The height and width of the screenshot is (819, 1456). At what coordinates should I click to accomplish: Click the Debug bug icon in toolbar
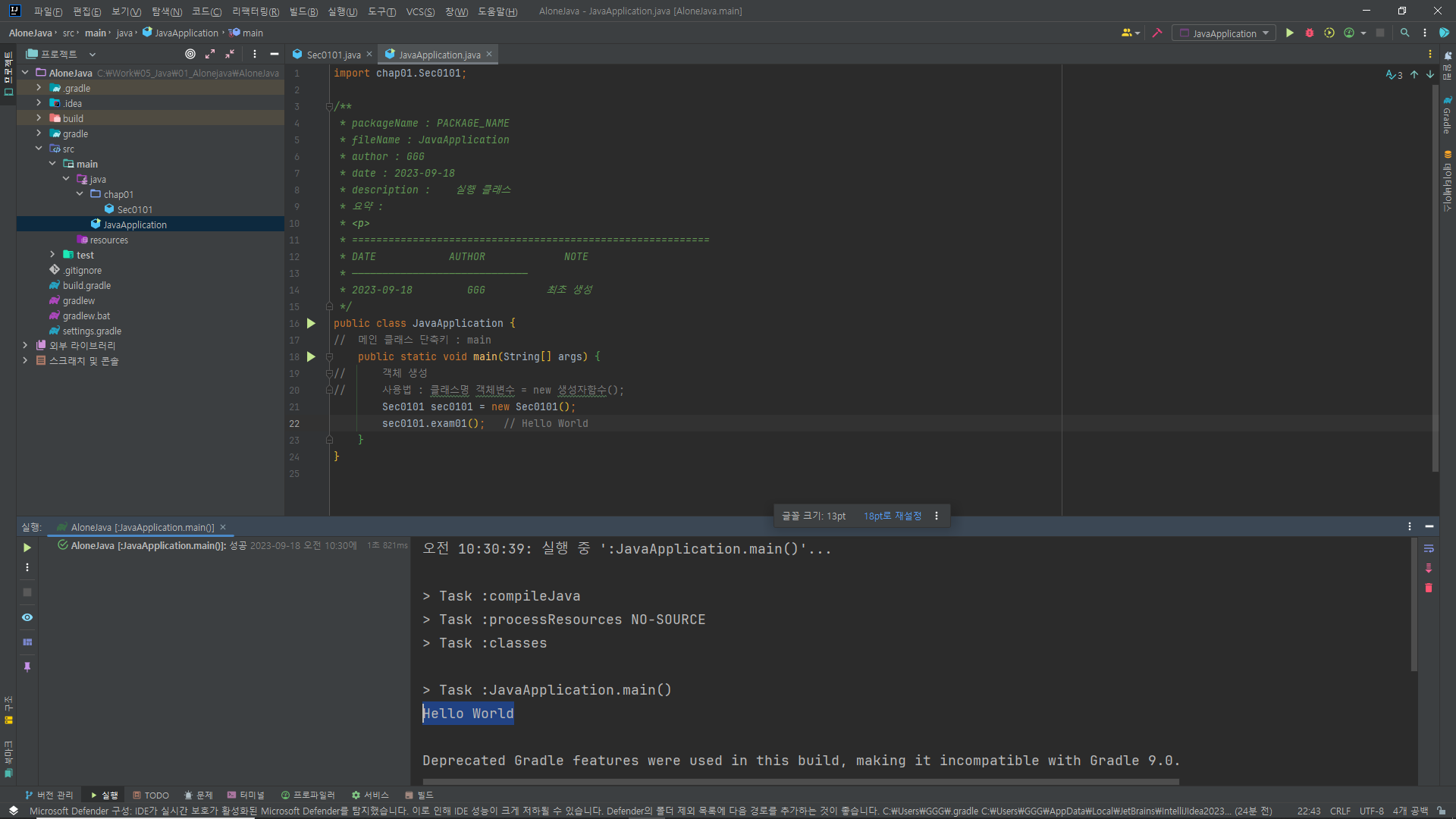pyautogui.click(x=1310, y=33)
